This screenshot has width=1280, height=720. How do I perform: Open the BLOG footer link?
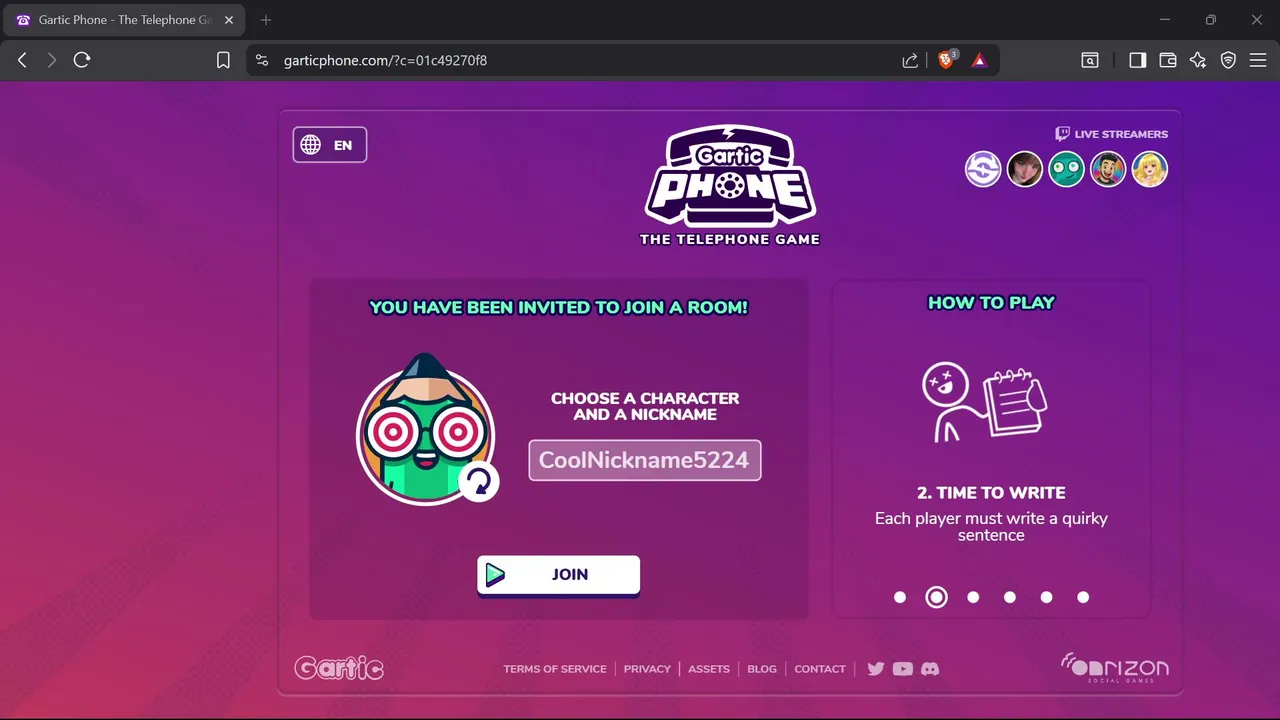(762, 669)
